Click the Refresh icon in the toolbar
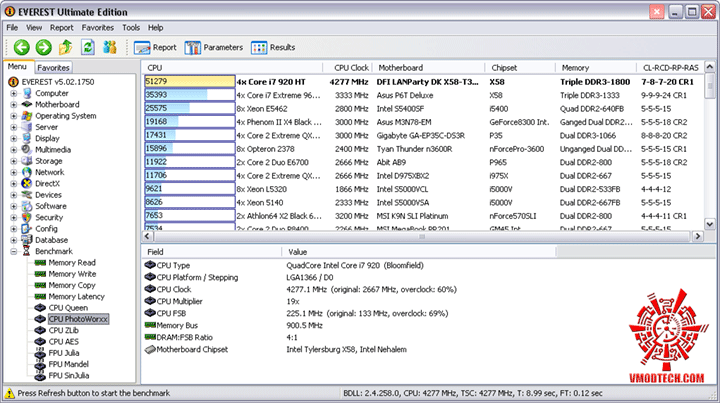 pos(88,47)
